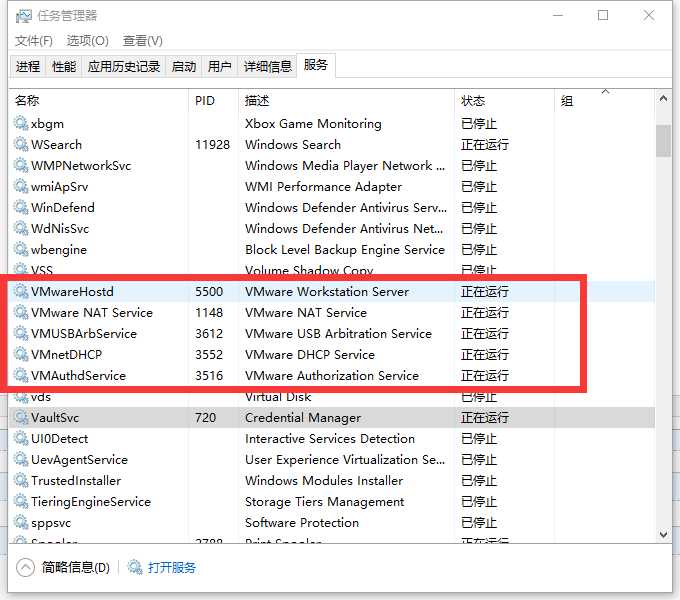Click the gear icon beside WinDefend

coord(21,207)
